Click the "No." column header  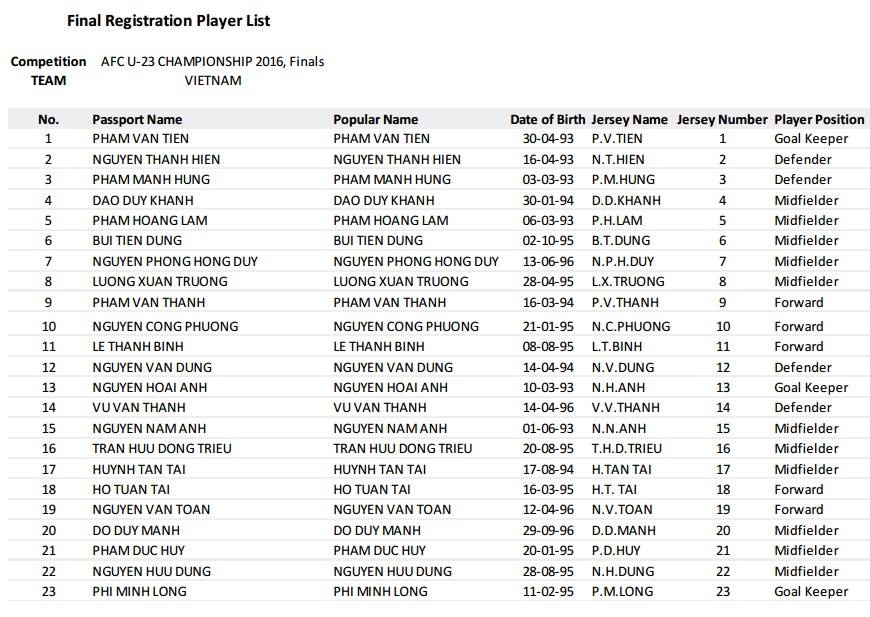coord(48,119)
